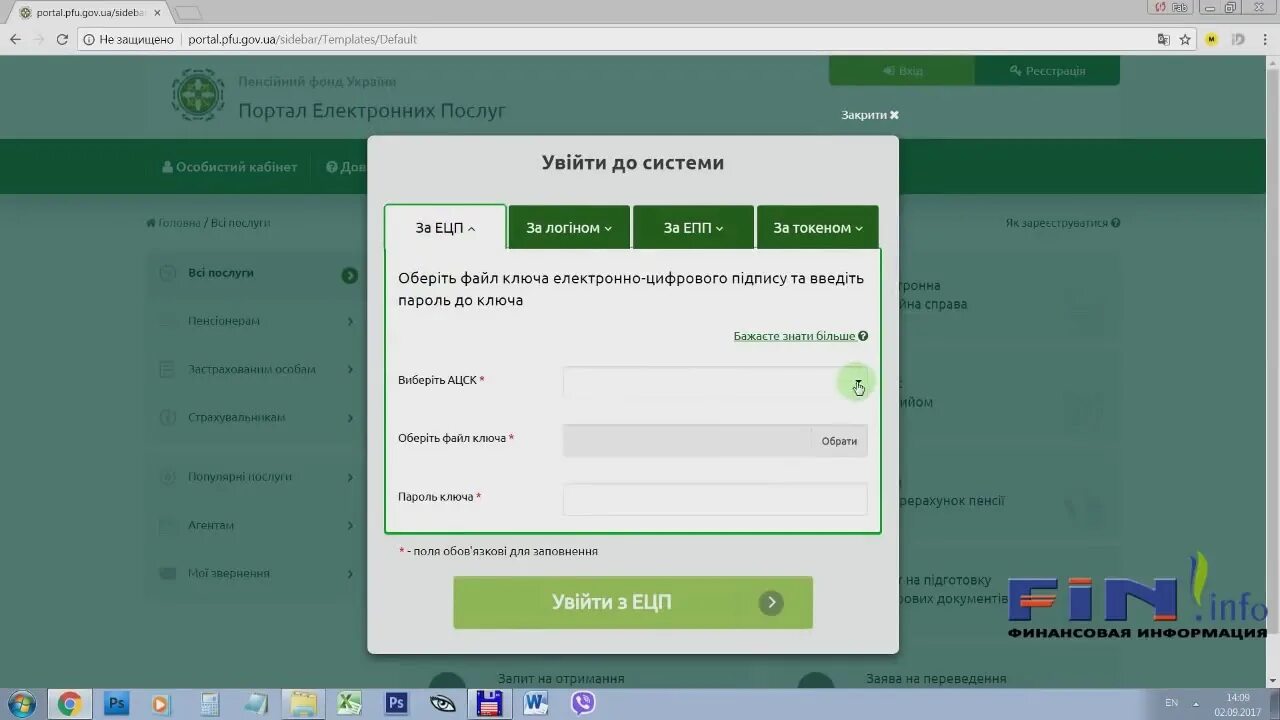Switch to the За токеном tab
The width and height of the screenshot is (1280, 720).
click(x=817, y=228)
